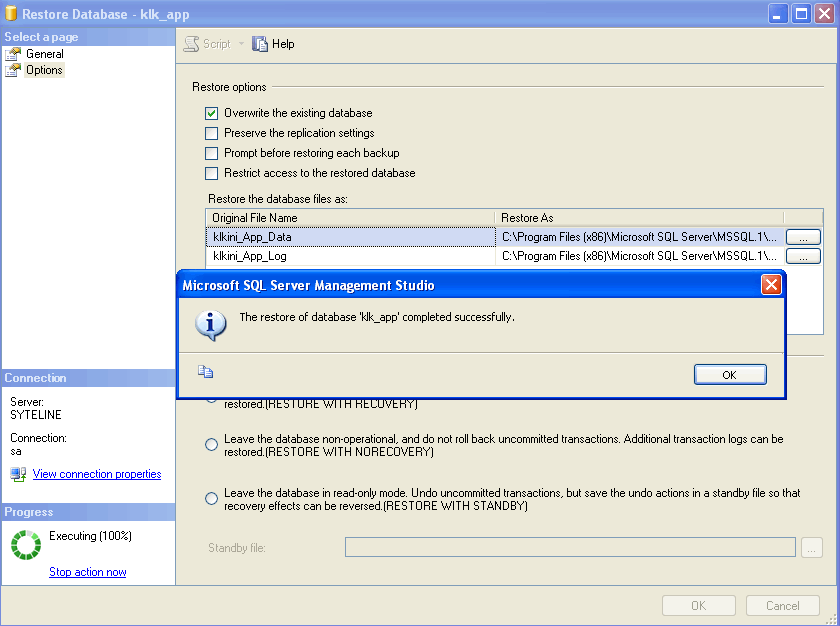Click the connection icon beside View connection properties
This screenshot has height=626, width=840.
coord(17,473)
